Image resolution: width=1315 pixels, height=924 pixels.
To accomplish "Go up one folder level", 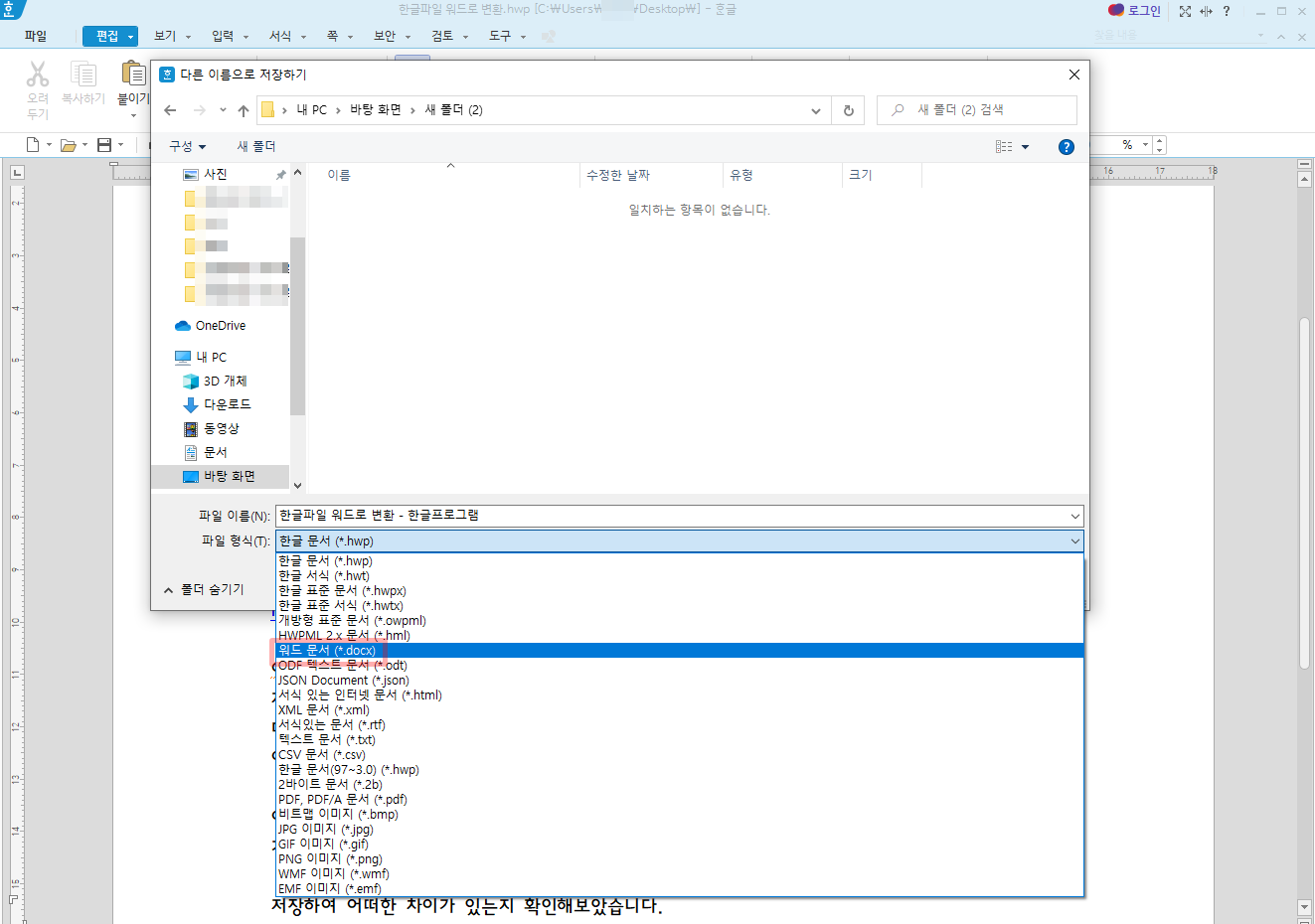I will tap(244, 110).
